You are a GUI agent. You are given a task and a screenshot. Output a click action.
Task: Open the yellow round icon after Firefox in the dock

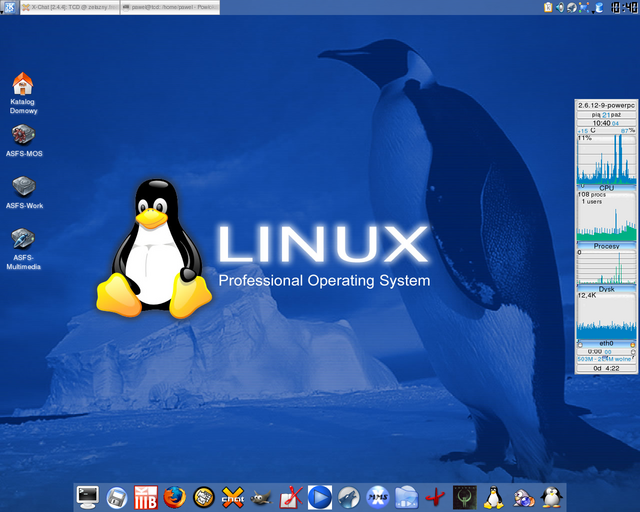pyautogui.click(x=204, y=498)
